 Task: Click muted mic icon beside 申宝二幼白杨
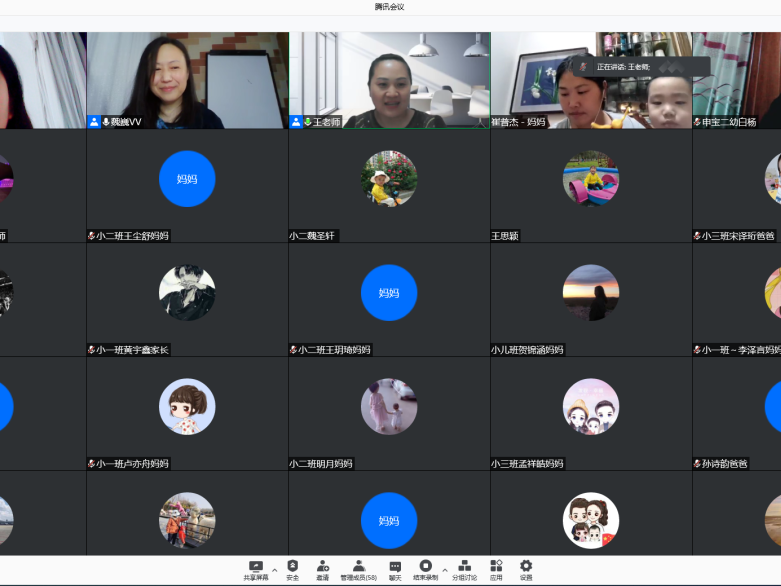click(697, 122)
